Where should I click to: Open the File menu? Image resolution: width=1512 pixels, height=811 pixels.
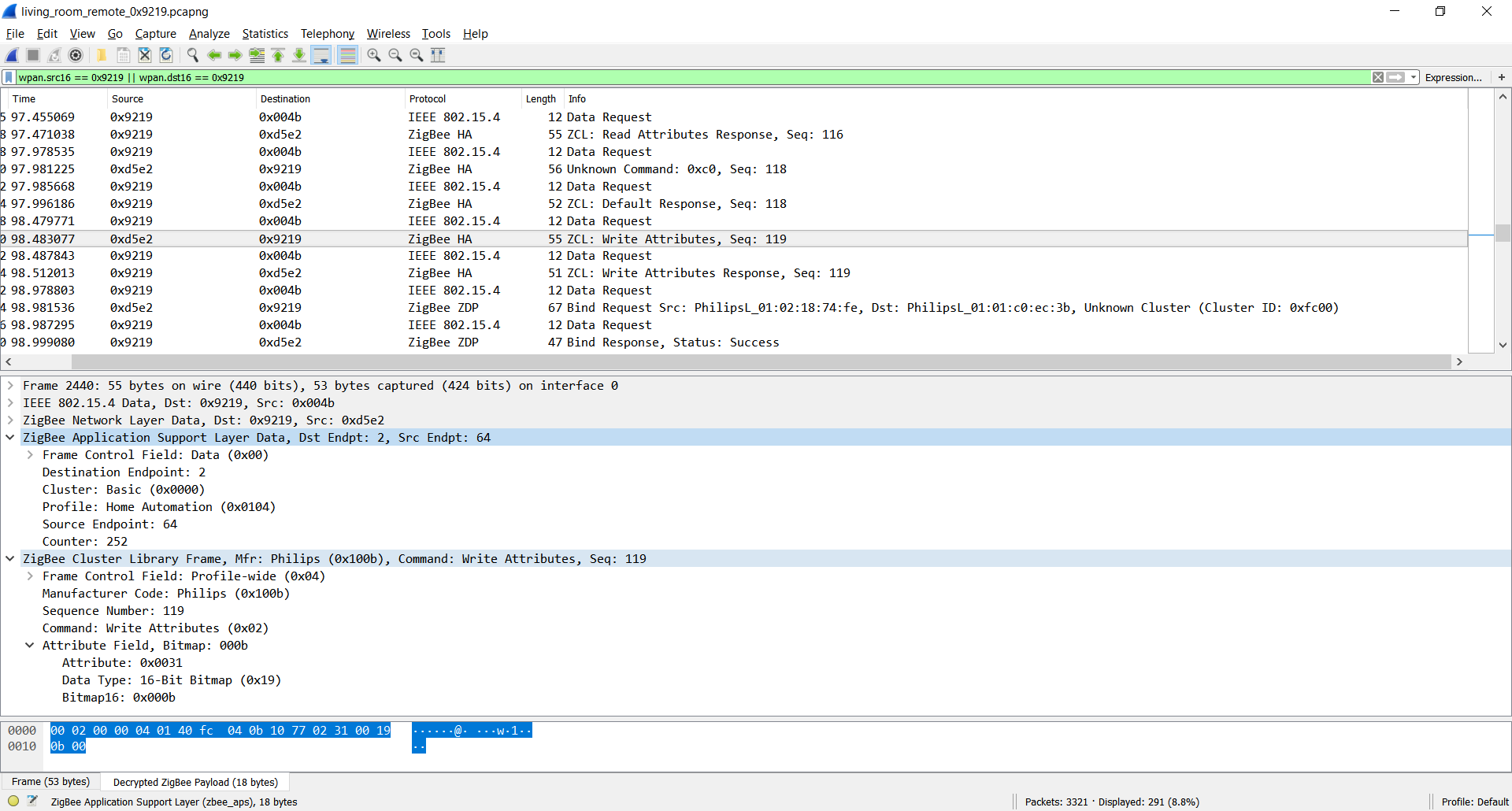(15, 34)
